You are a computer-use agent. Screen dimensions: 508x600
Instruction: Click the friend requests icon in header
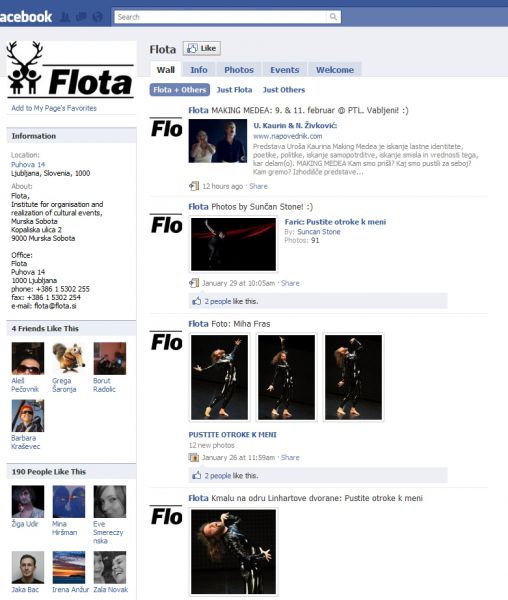point(65,17)
